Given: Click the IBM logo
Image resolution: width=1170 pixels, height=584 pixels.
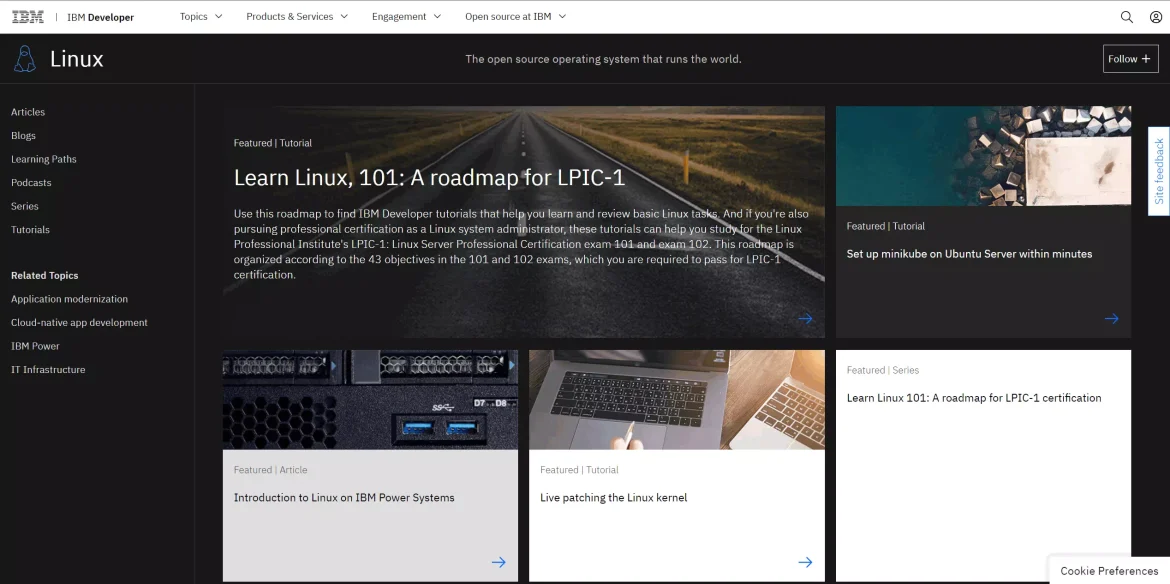Looking at the screenshot, I should click(28, 16).
